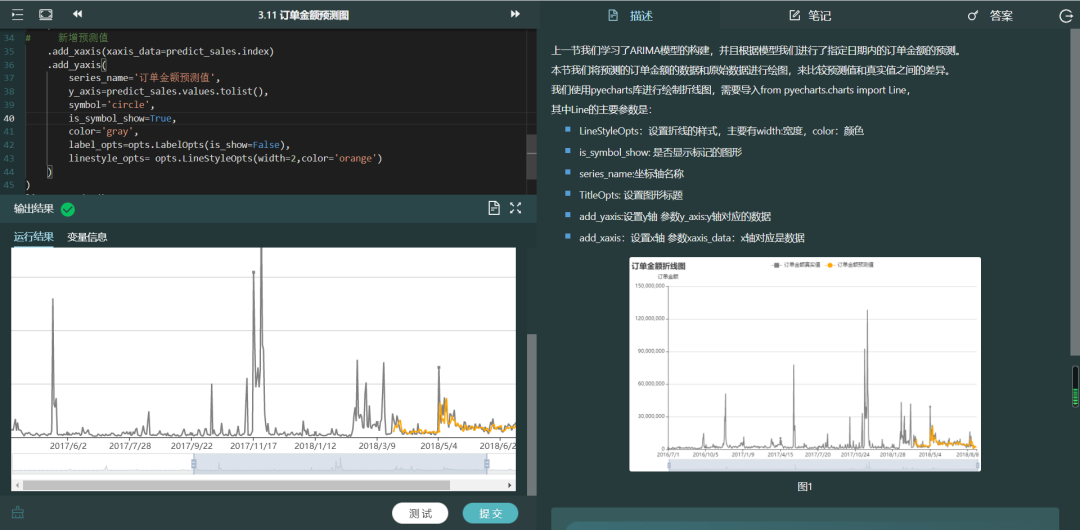Screen dimensions: 1080x530
Task: Click the linestyle_opts code line 43
Action: [225, 159]
